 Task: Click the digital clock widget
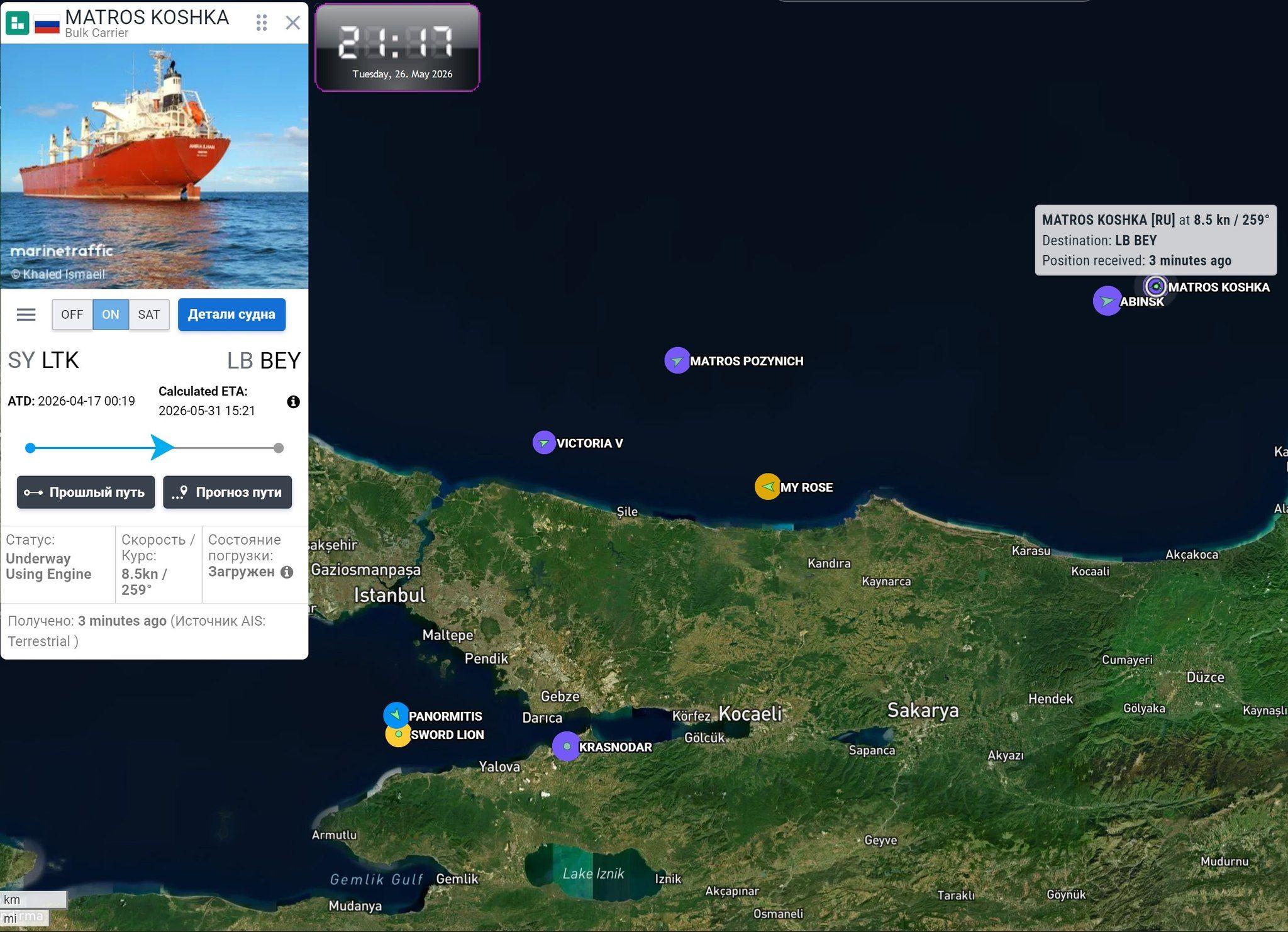397,48
